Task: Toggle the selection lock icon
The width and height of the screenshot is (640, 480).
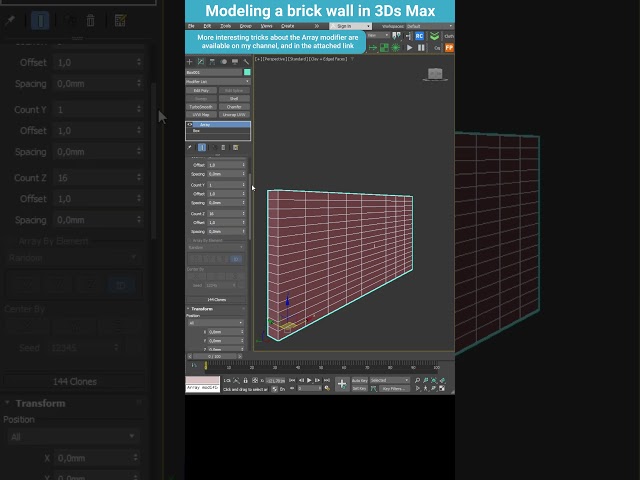Action: click(x=245, y=380)
